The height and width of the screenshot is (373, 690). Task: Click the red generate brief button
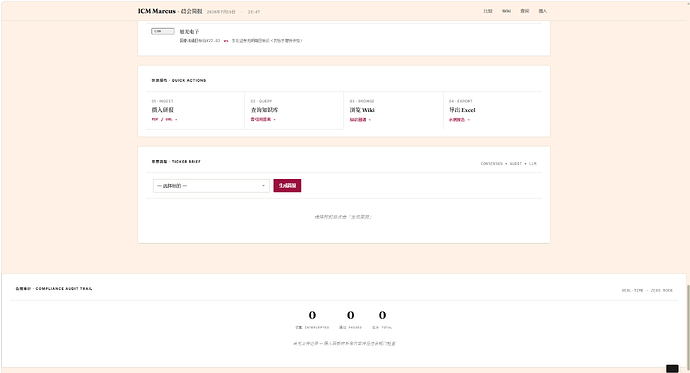tap(287, 186)
